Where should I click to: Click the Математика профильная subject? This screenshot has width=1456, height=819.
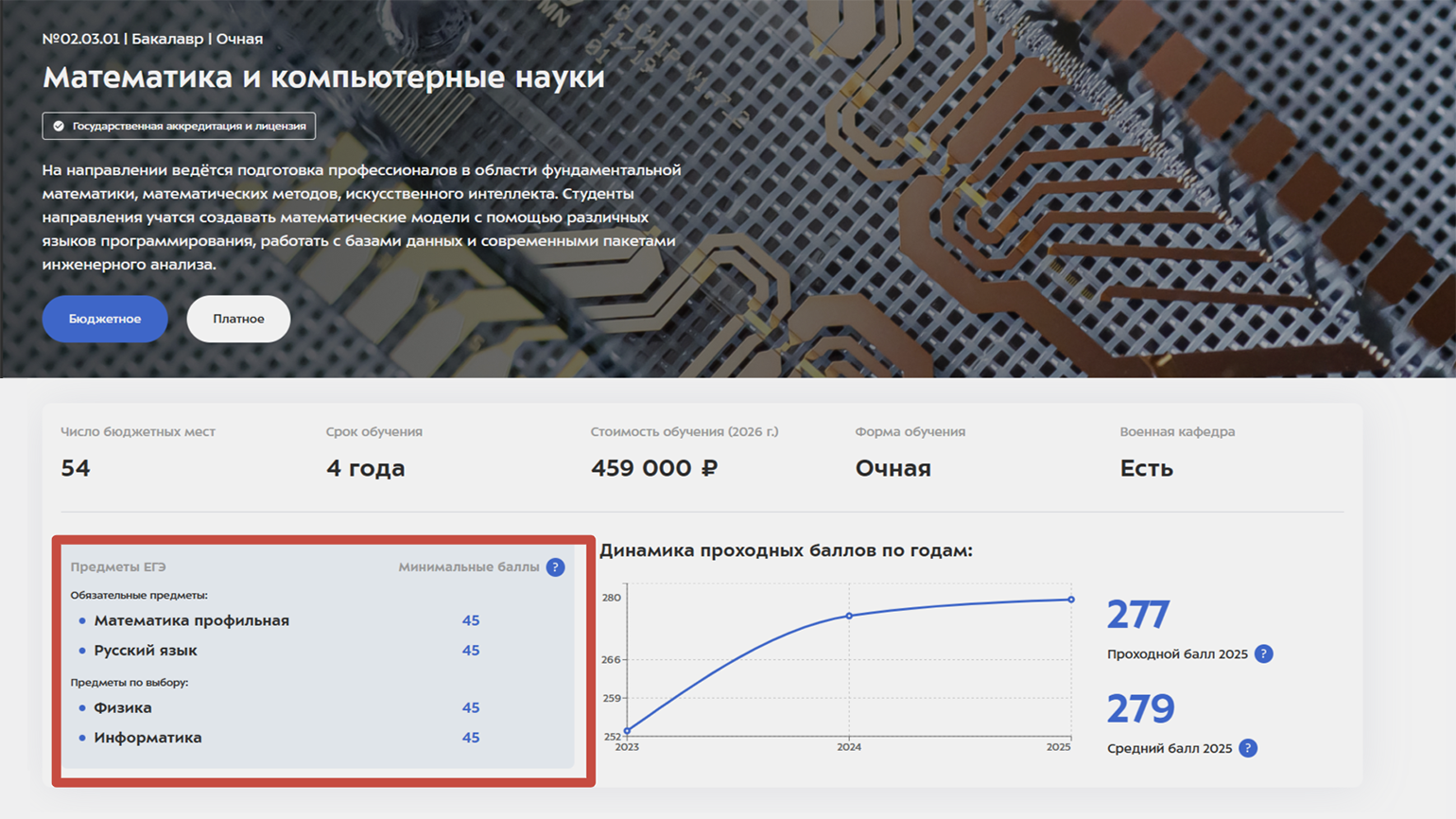click(x=191, y=620)
